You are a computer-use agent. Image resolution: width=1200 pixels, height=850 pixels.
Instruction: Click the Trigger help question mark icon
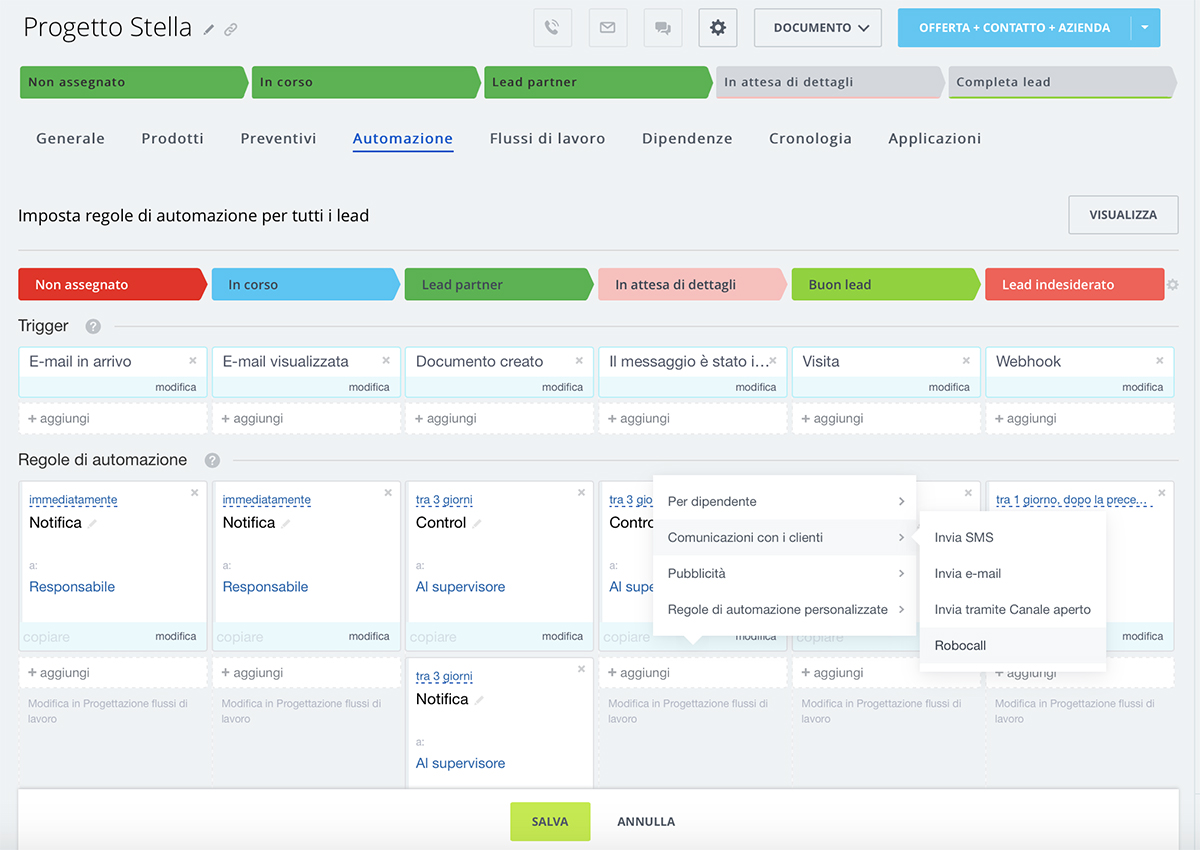pos(93,326)
